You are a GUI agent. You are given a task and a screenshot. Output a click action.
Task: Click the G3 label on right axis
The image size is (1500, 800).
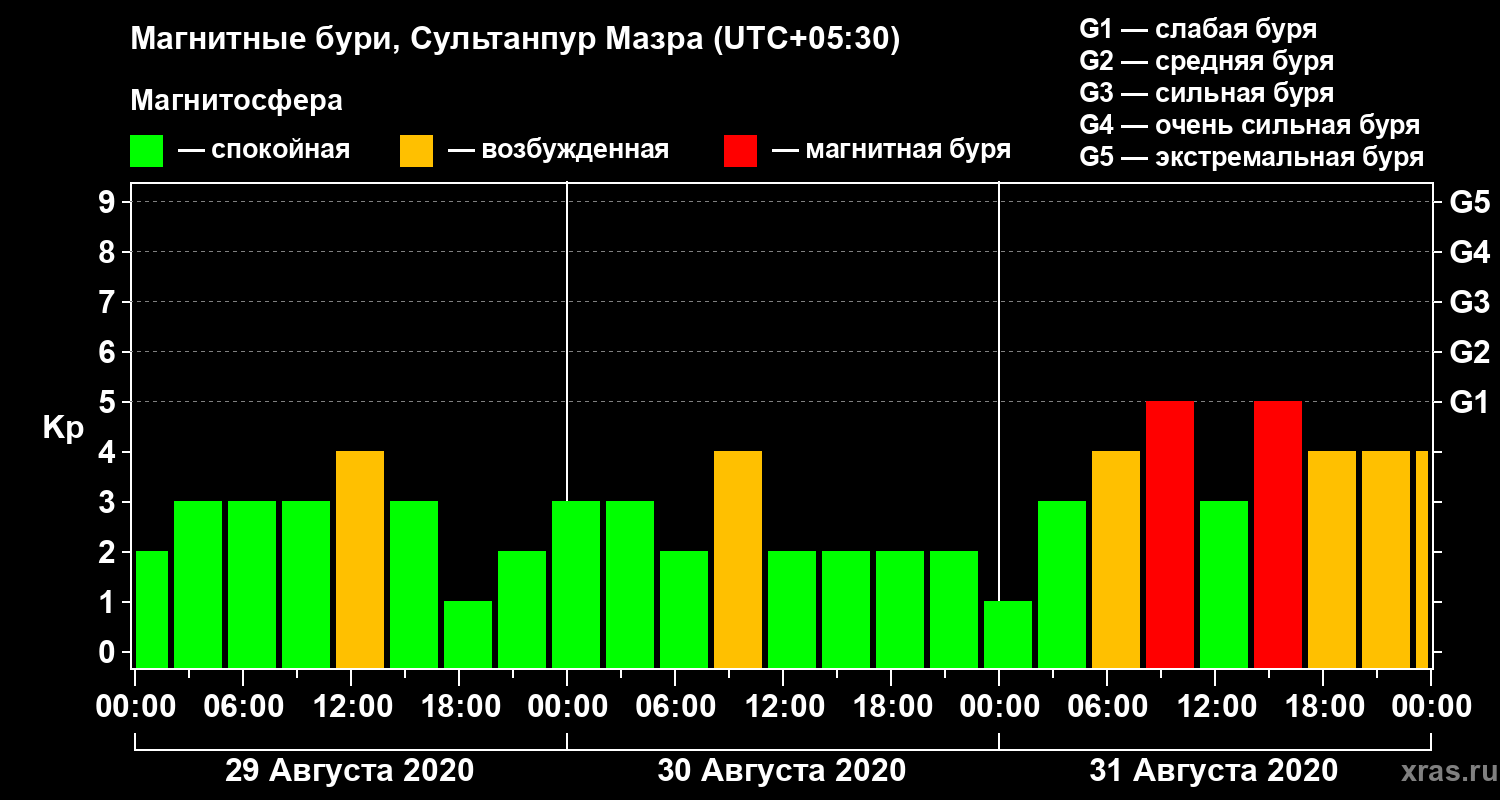pos(1469,302)
